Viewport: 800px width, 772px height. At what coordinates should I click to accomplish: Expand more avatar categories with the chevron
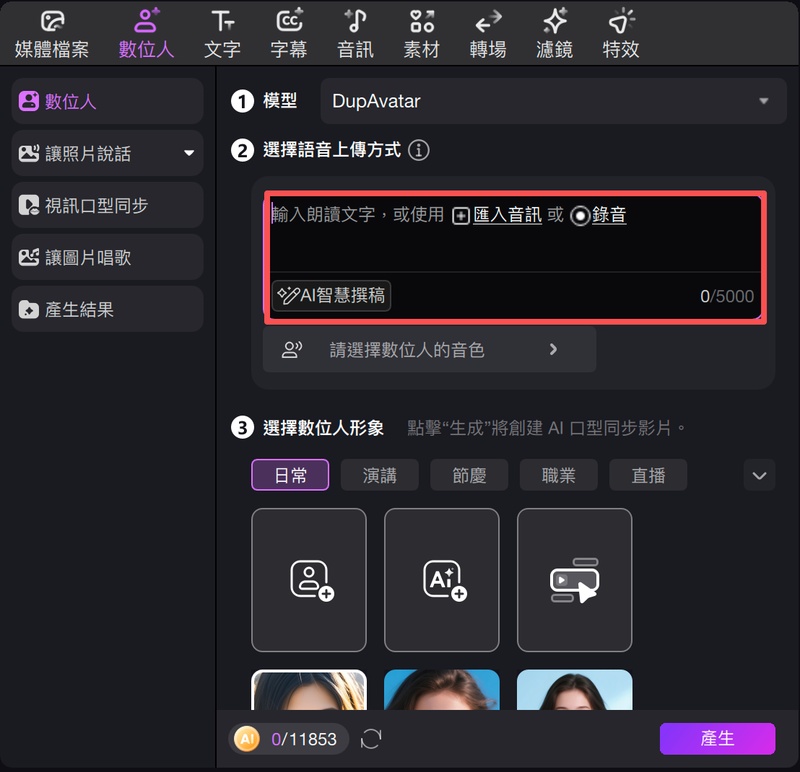(x=759, y=476)
